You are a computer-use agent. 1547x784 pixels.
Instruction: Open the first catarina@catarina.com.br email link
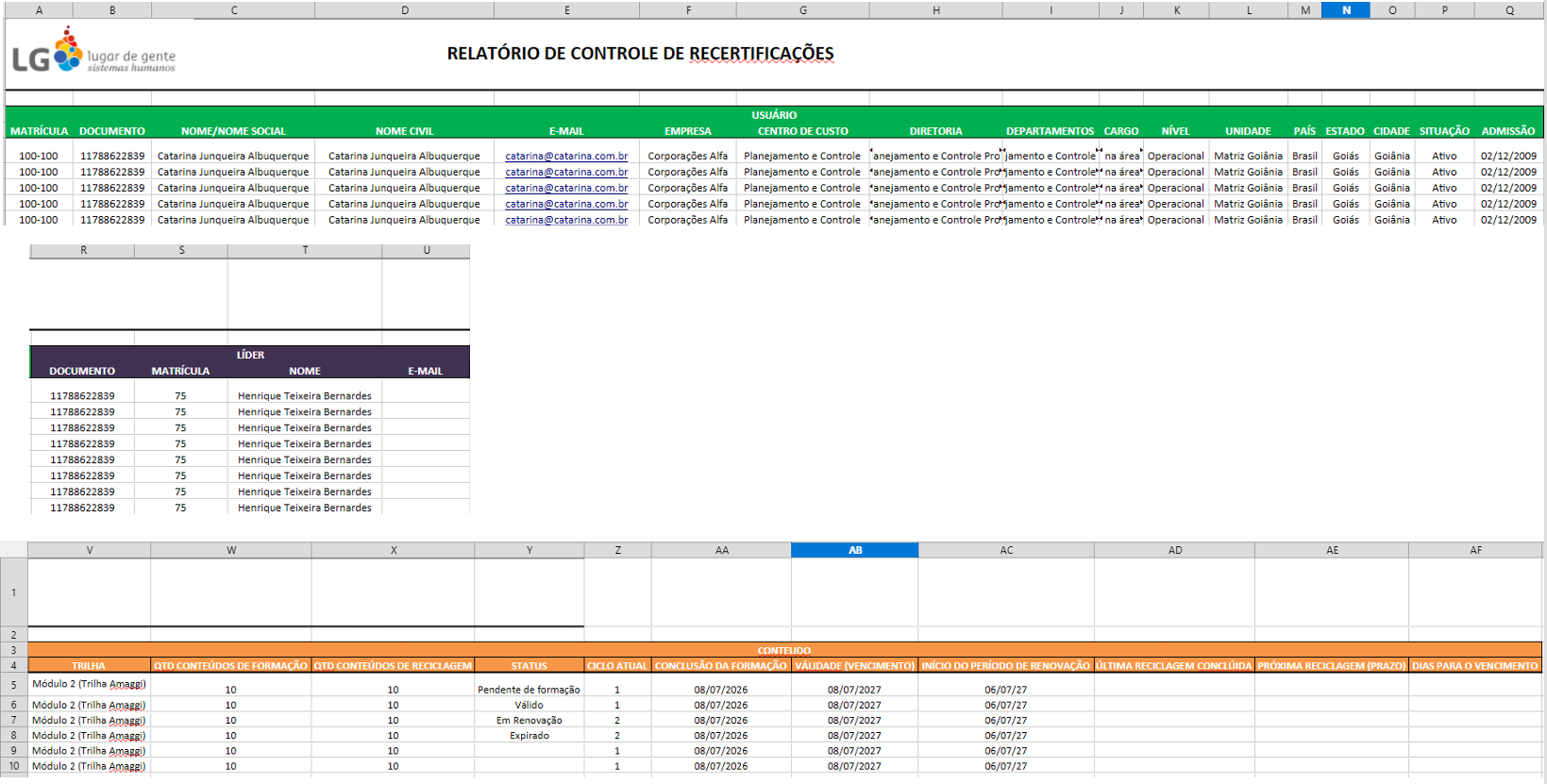tap(566, 156)
